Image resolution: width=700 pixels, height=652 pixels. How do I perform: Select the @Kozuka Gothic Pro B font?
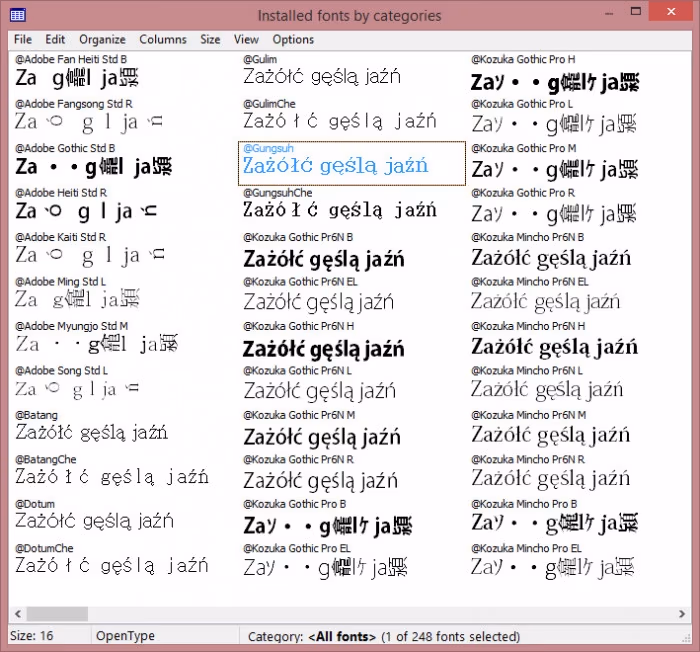(352, 518)
